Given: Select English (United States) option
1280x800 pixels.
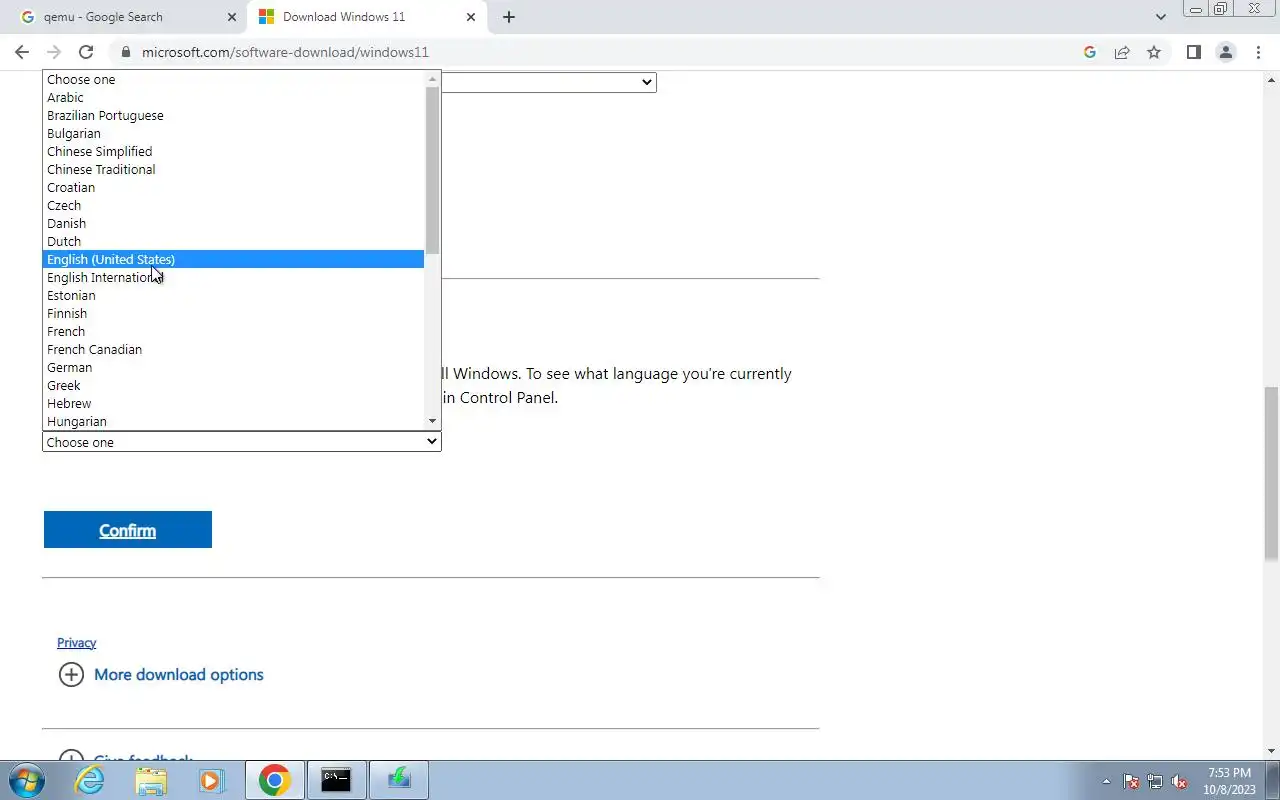Looking at the screenshot, I should pos(234,259).
